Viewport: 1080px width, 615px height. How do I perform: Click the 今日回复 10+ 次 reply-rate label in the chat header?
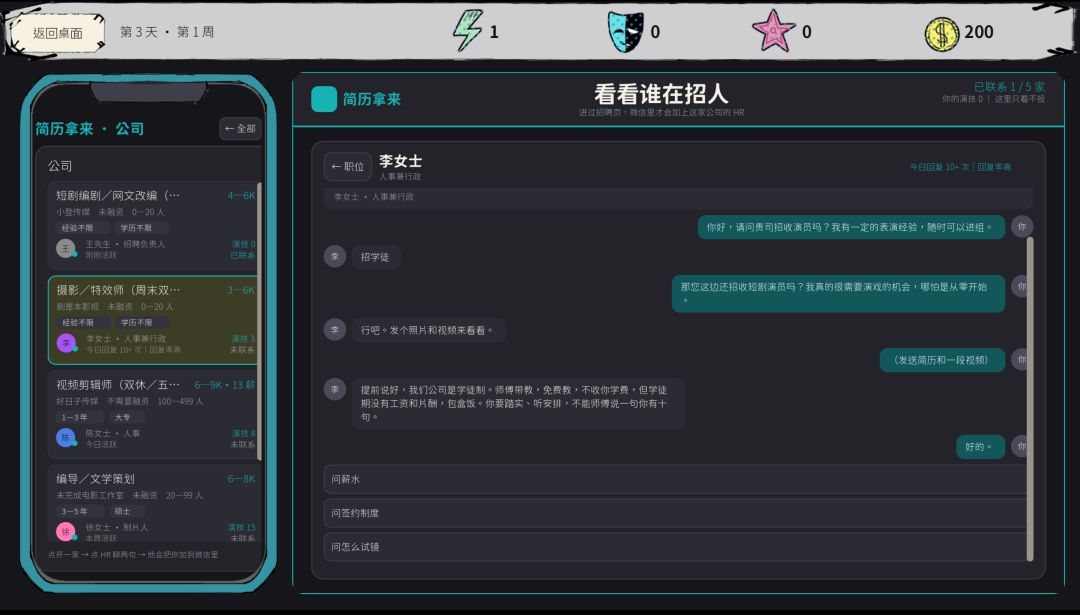tap(960, 167)
